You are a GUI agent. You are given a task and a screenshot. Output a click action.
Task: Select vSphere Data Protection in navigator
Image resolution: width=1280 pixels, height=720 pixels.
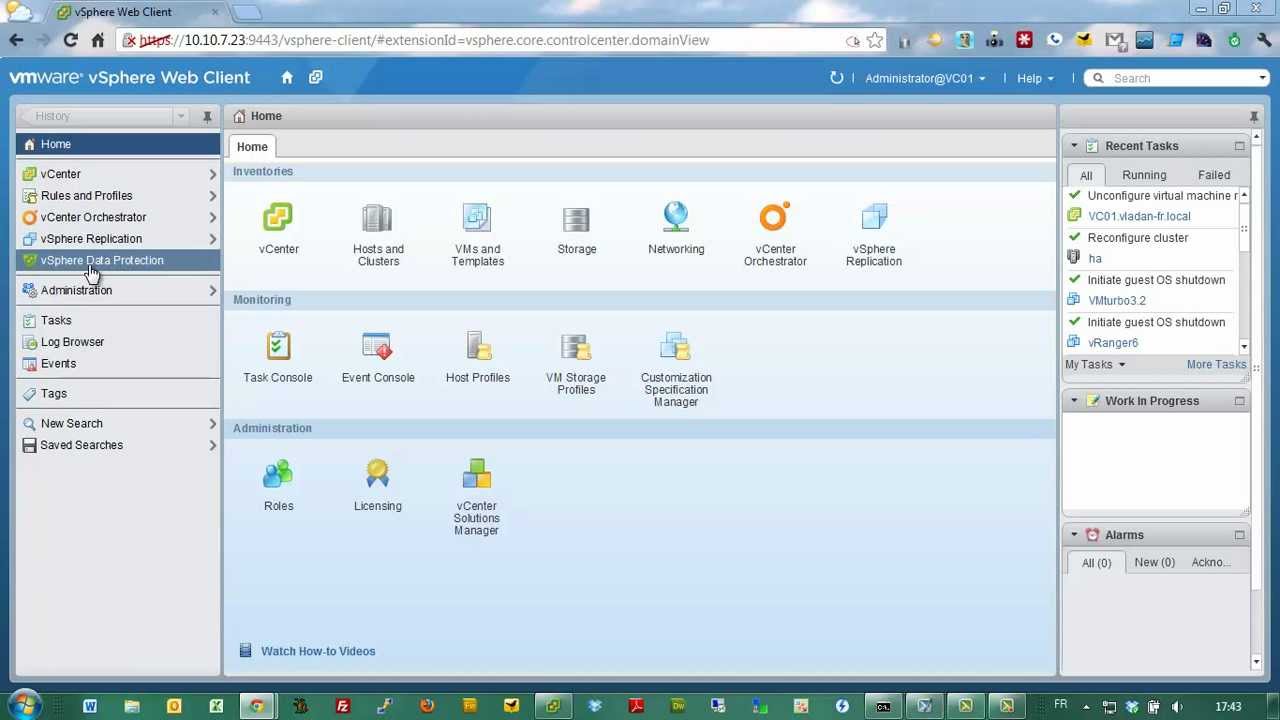118,260
